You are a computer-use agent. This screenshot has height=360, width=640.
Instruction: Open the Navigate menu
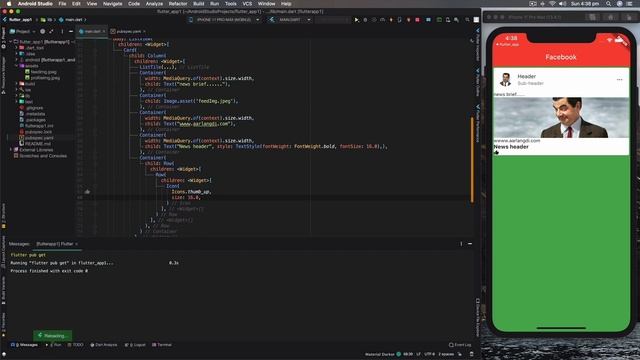tap(112, 4)
